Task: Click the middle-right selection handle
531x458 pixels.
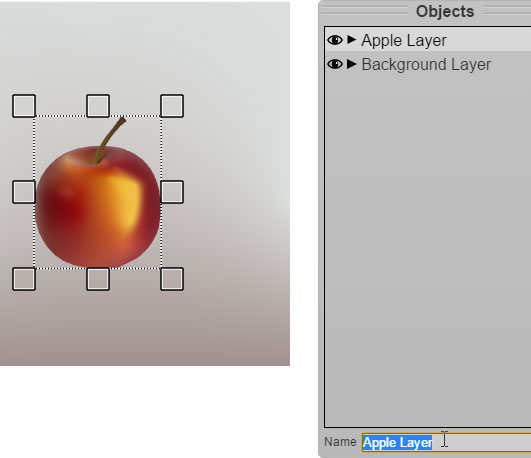Action: (172, 192)
